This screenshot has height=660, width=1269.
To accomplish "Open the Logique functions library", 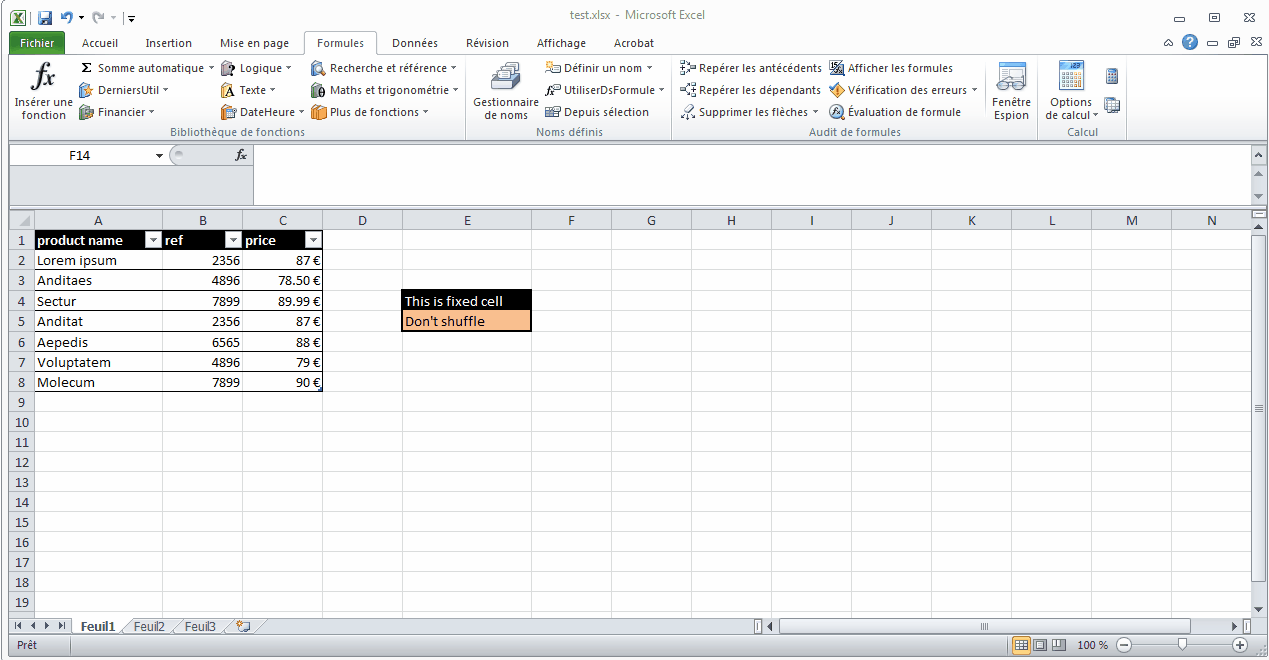I will [x=256, y=68].
